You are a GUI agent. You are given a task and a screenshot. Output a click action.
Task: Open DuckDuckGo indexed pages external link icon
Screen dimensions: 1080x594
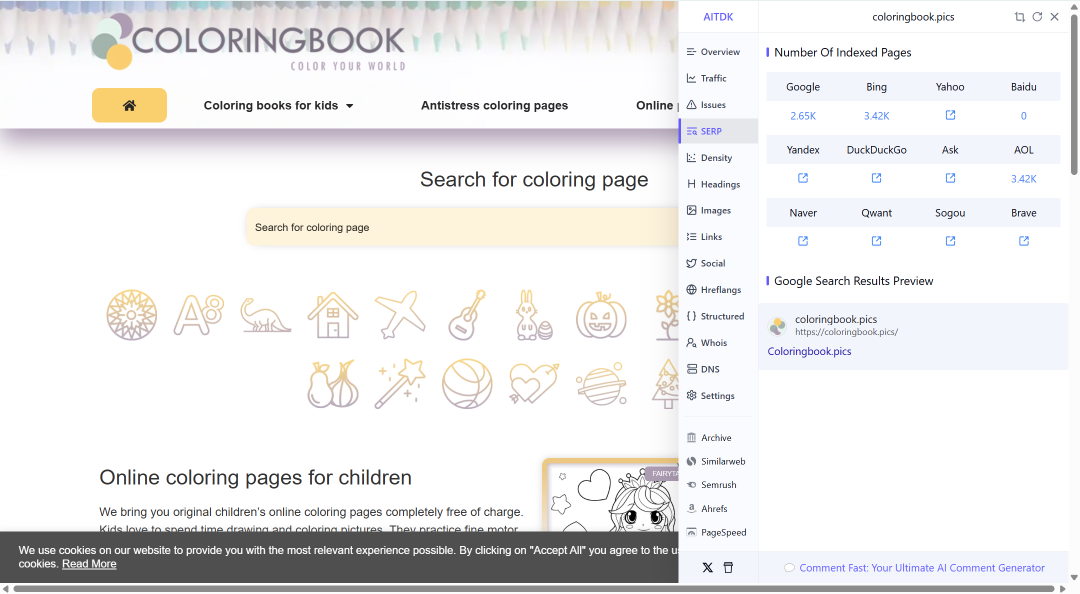876,178
